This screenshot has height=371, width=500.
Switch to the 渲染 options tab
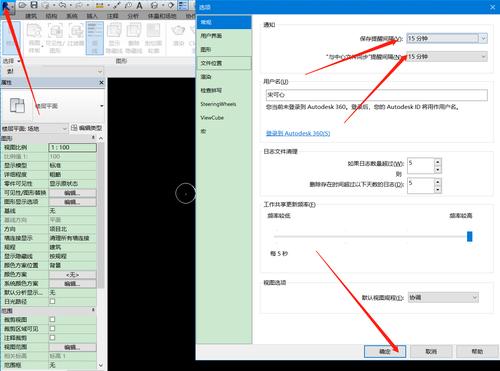[224, 77]
